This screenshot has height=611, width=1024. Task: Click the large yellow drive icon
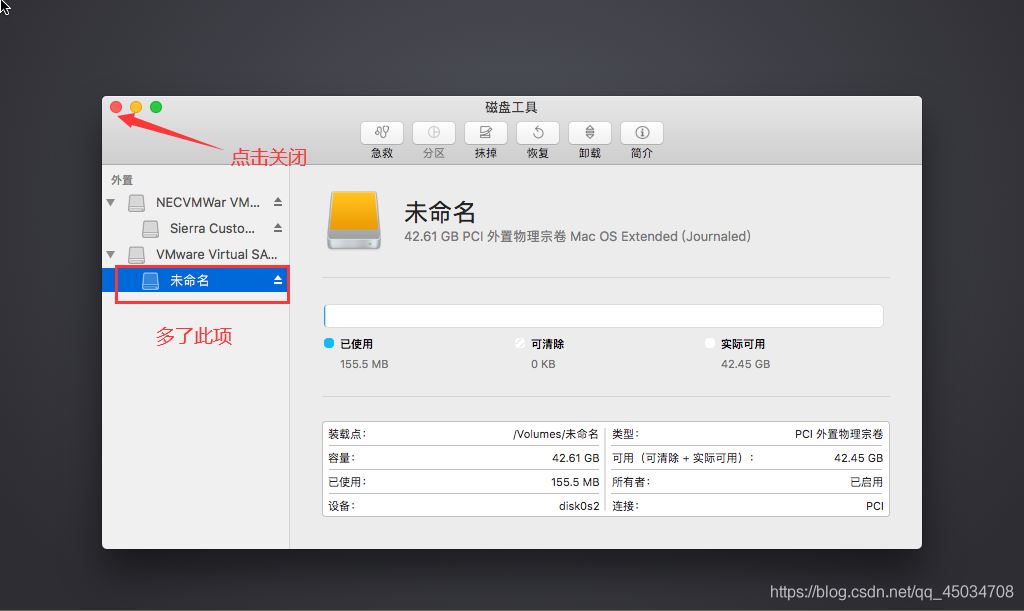354,220
